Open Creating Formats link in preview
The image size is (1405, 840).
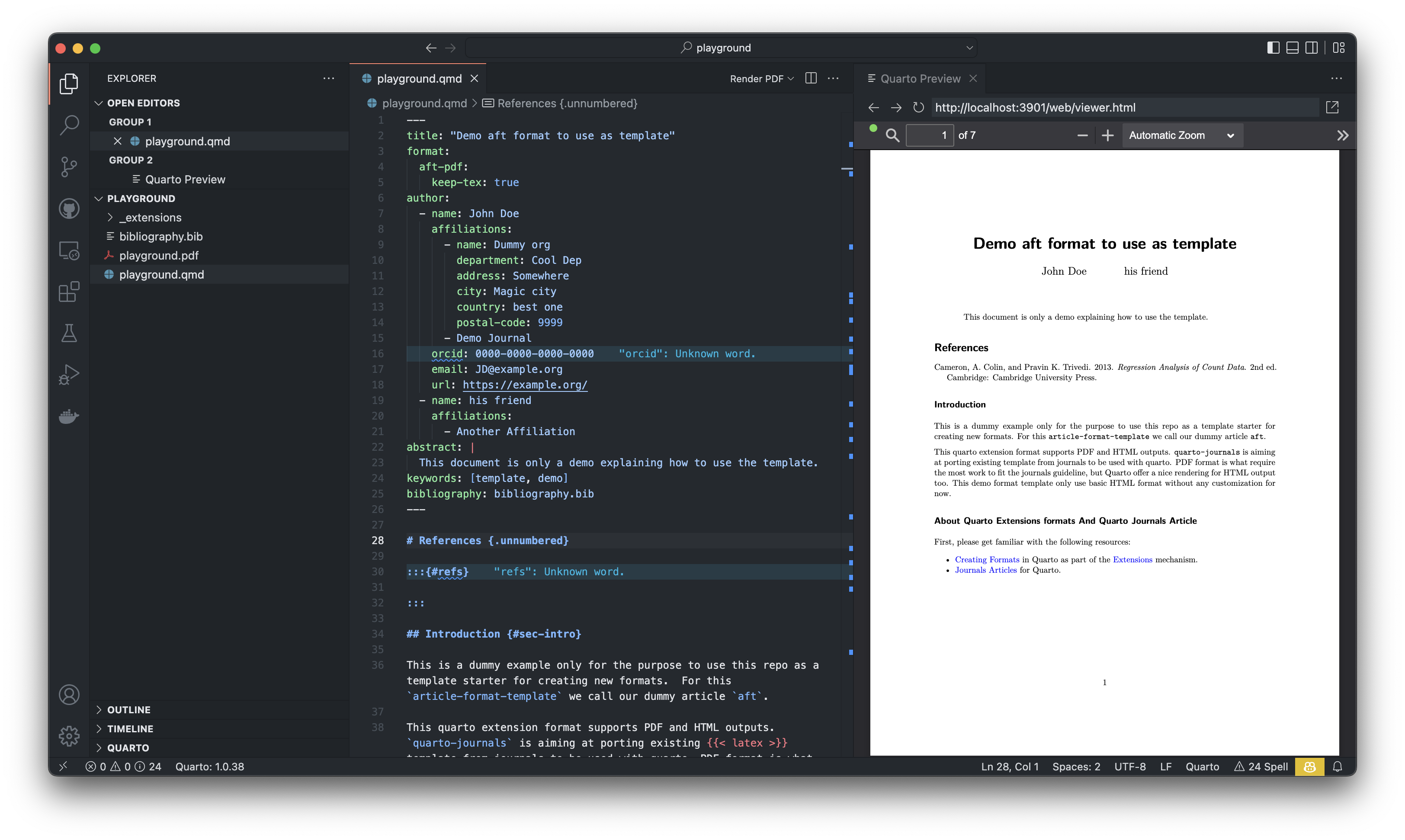click(987, 560)
